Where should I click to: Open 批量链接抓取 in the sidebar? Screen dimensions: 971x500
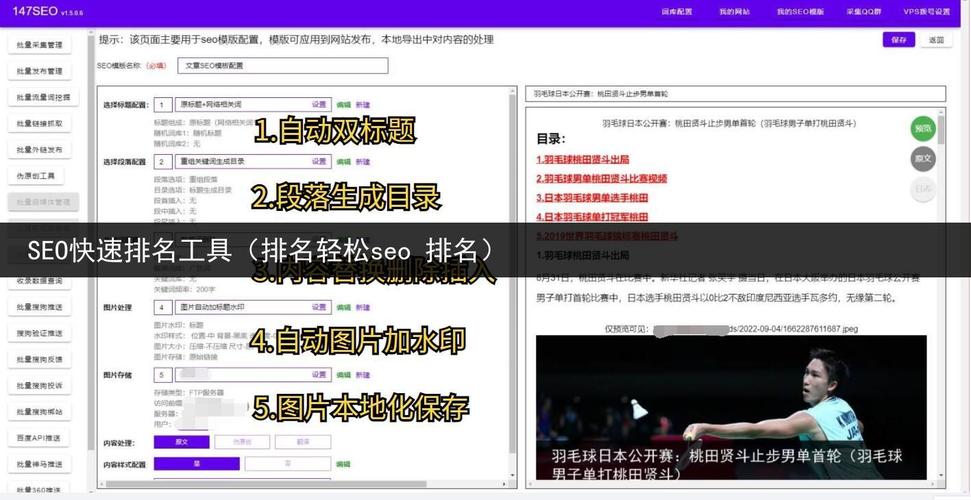pyautogui.click(x=39, y=123)
